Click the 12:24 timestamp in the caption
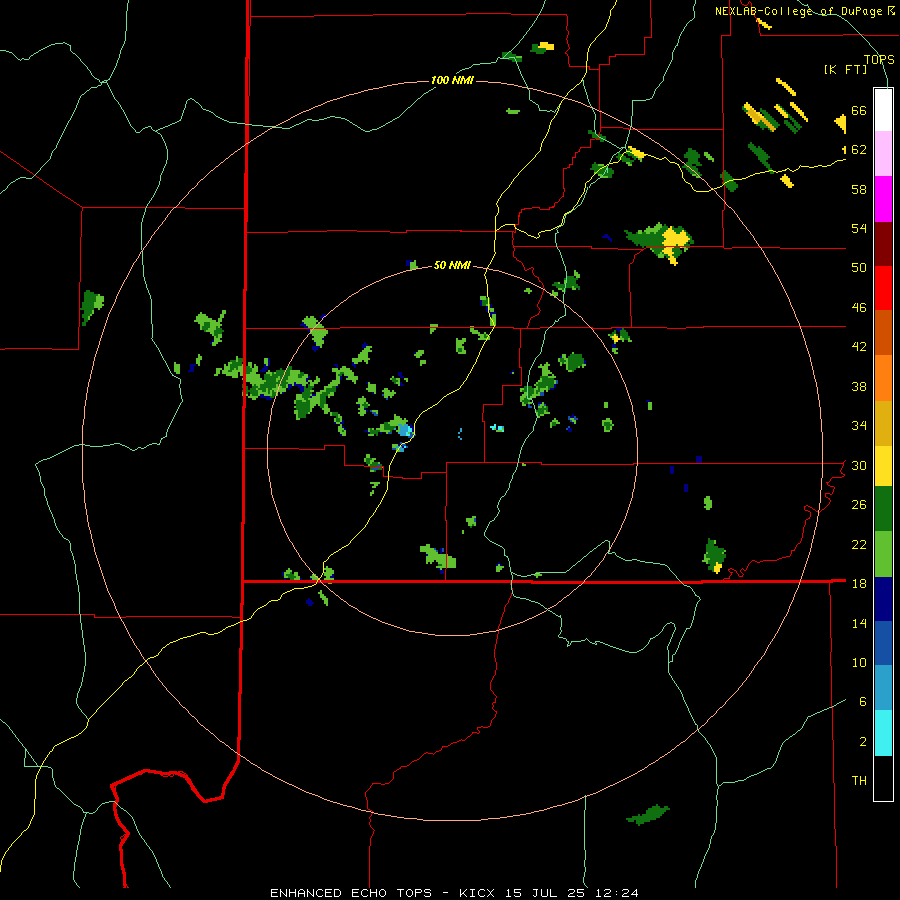 (x=617, y=893)
